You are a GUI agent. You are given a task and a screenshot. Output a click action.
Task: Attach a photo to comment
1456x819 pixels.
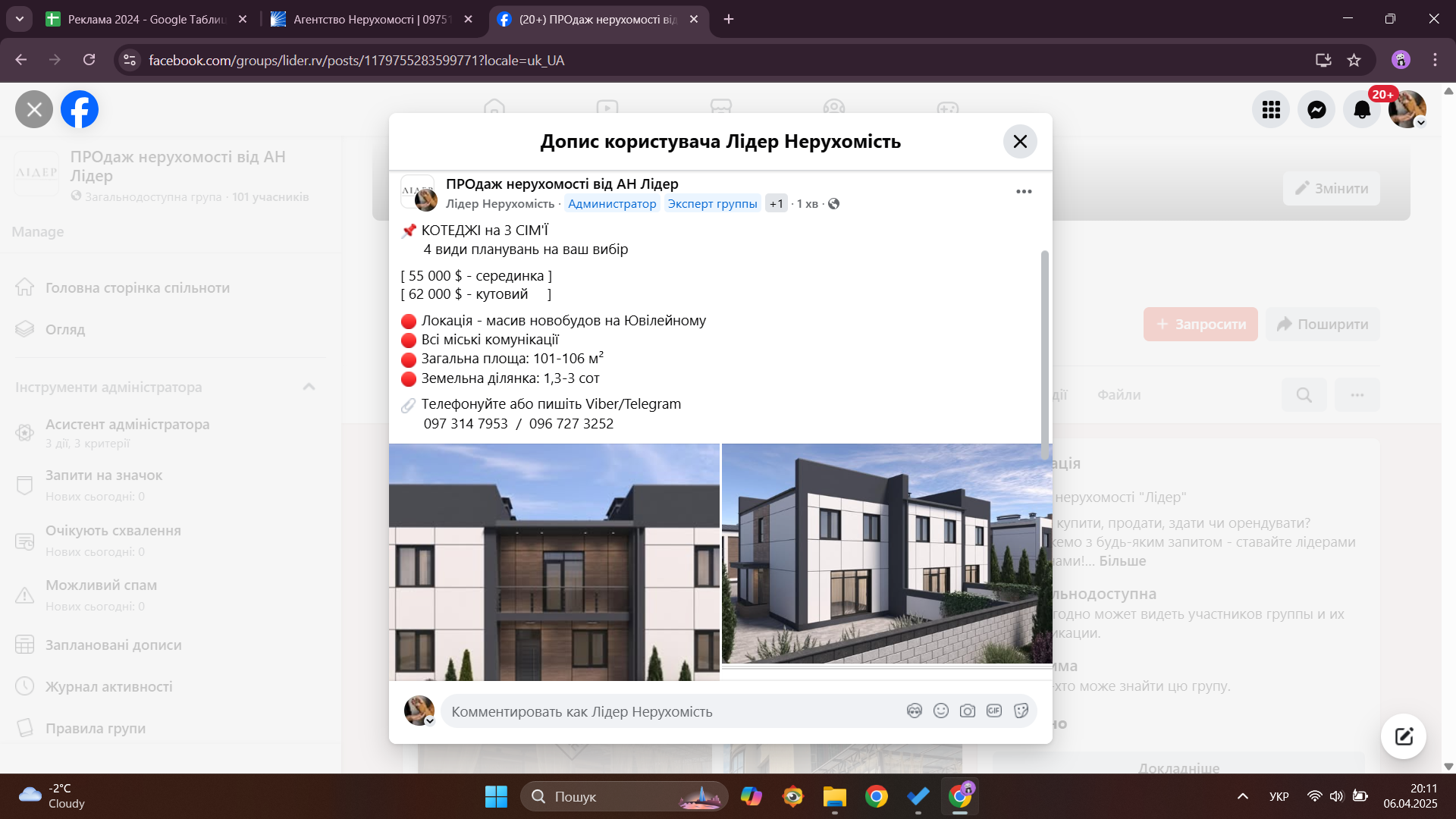[x=968, y=711]
